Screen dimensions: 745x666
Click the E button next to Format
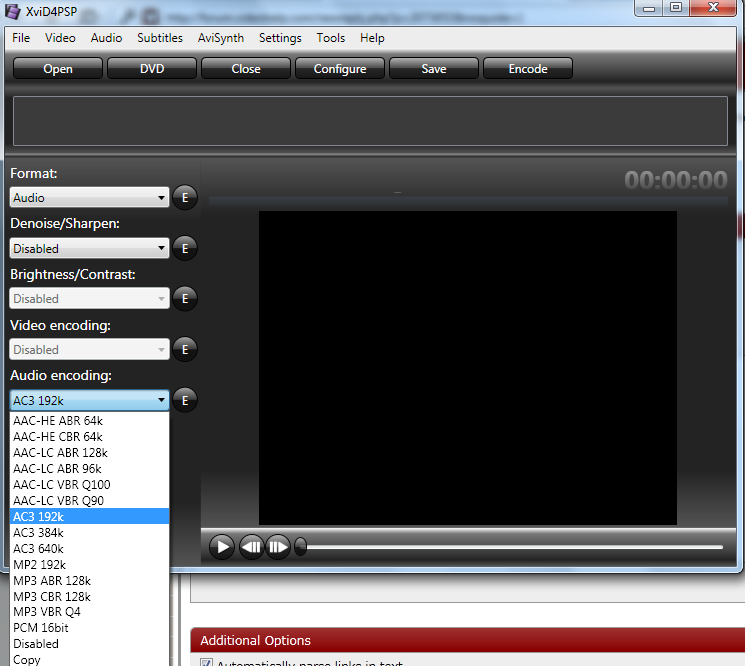coord(185,197)
